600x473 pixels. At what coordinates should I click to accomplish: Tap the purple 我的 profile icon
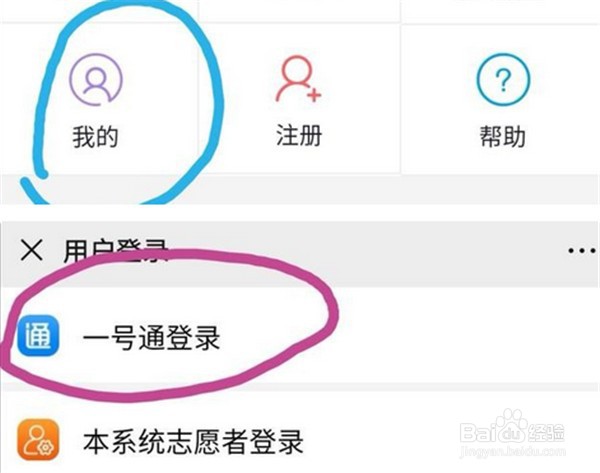(x=96, y=80)
